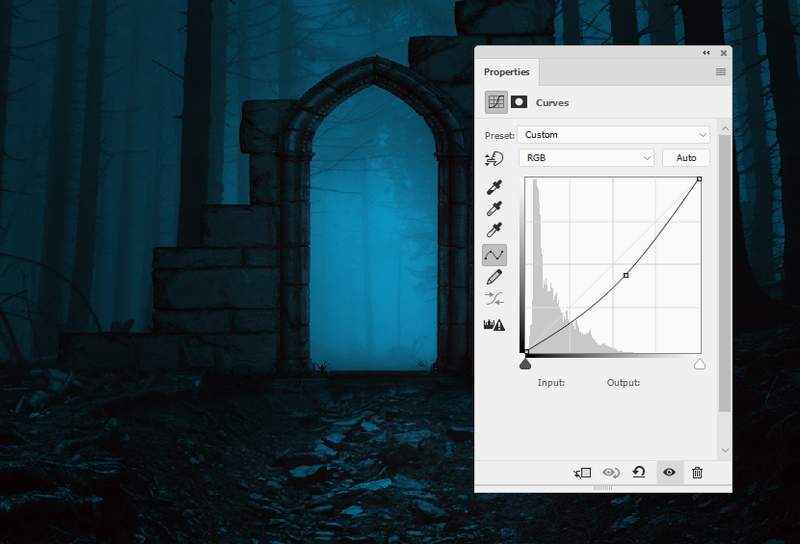Toggle Curves layer visibility eye
Viewport: 800px width, 544px height.
tap(669, 473)
